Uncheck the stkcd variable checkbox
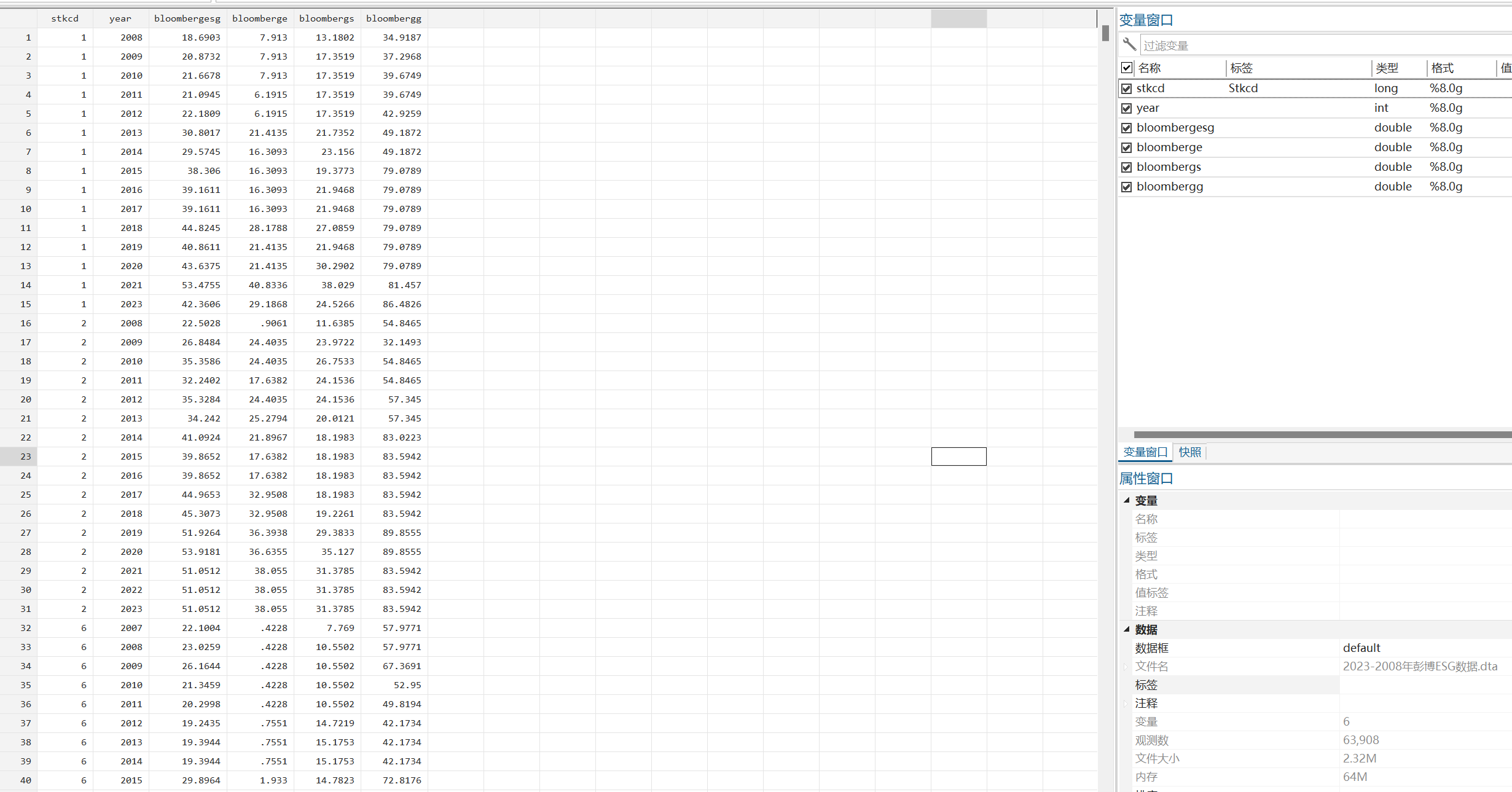1512x792 pixels. tap(1126, 88)
